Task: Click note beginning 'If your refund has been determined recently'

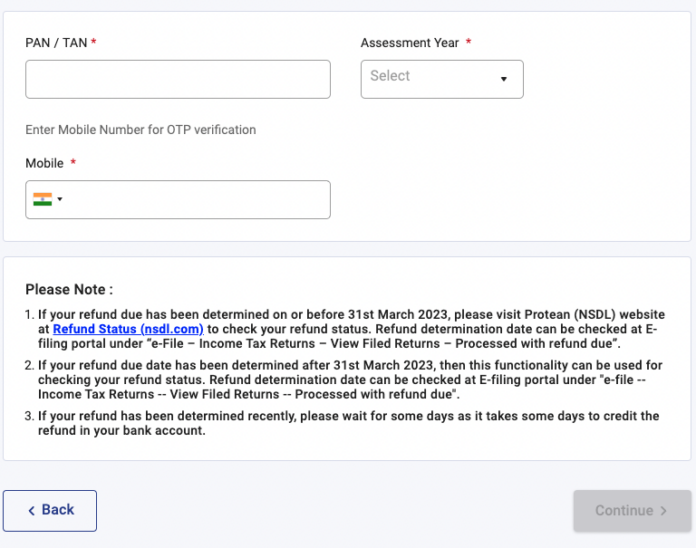Action: click(348, 423)
